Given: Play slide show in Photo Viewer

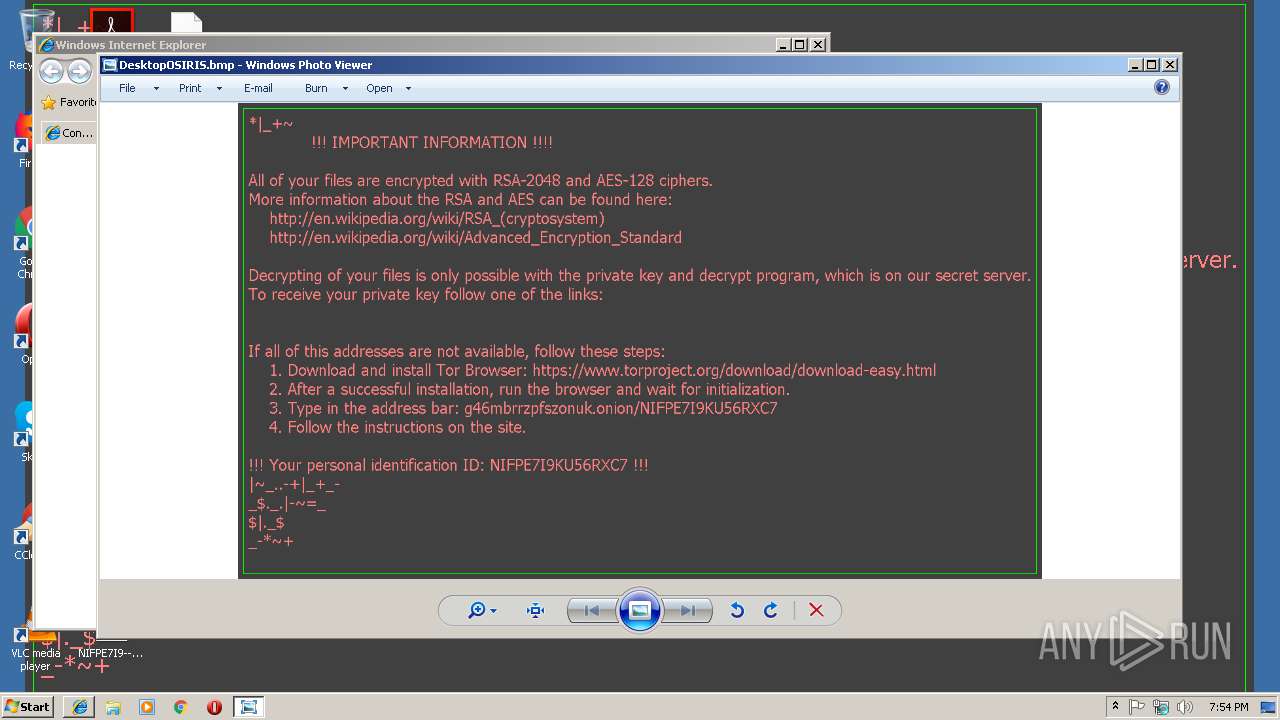Looking at the screenshot, I should pos(640,610).
